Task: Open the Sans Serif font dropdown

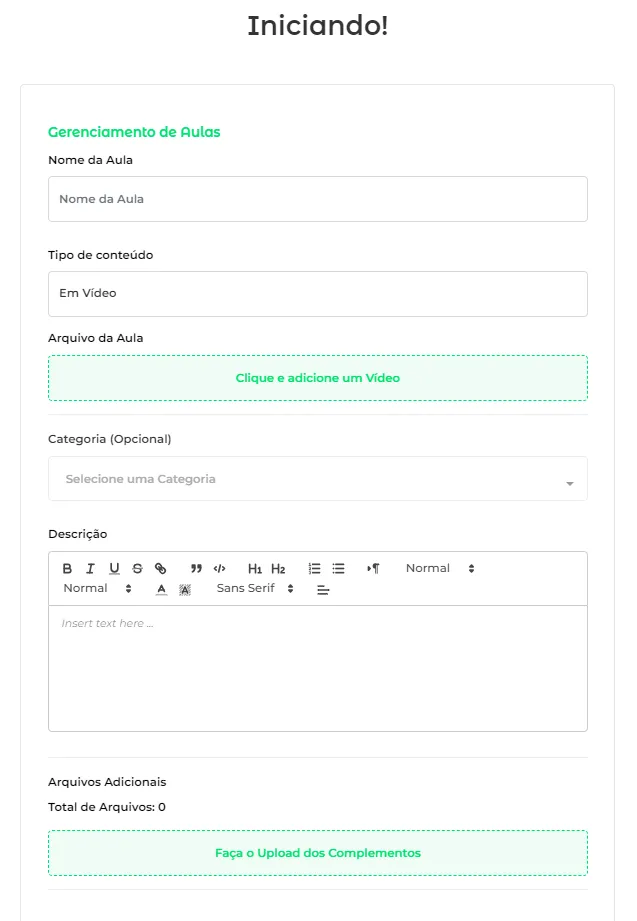Action: pos(254,589)
